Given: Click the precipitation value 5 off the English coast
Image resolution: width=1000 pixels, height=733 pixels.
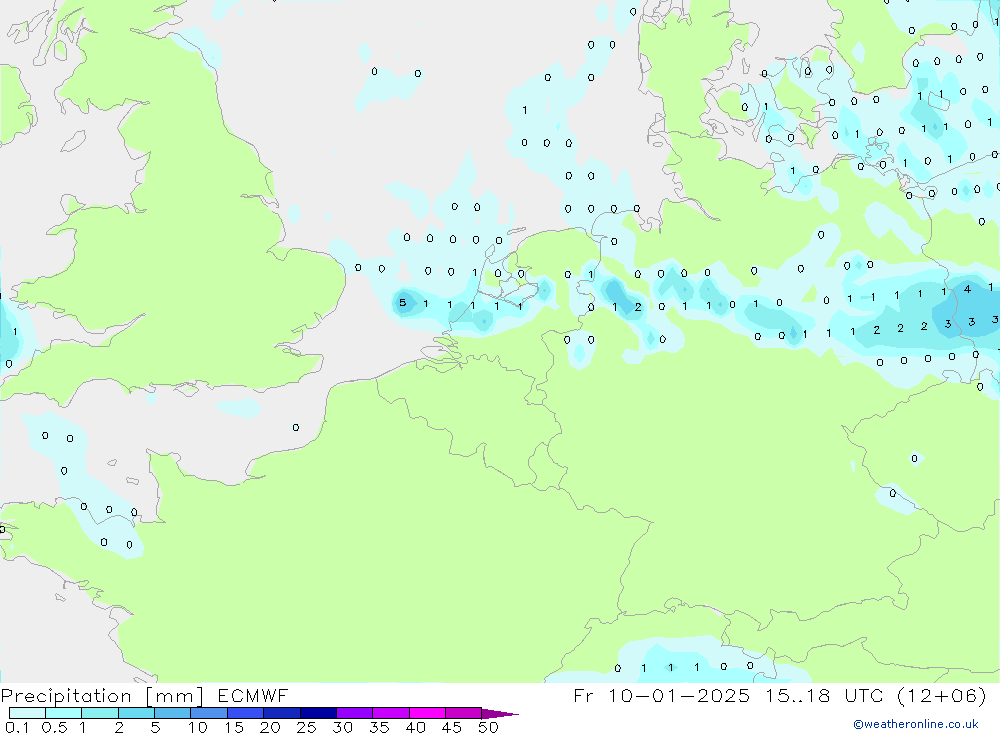Looking at the screenshot, I should pos(402,302).
